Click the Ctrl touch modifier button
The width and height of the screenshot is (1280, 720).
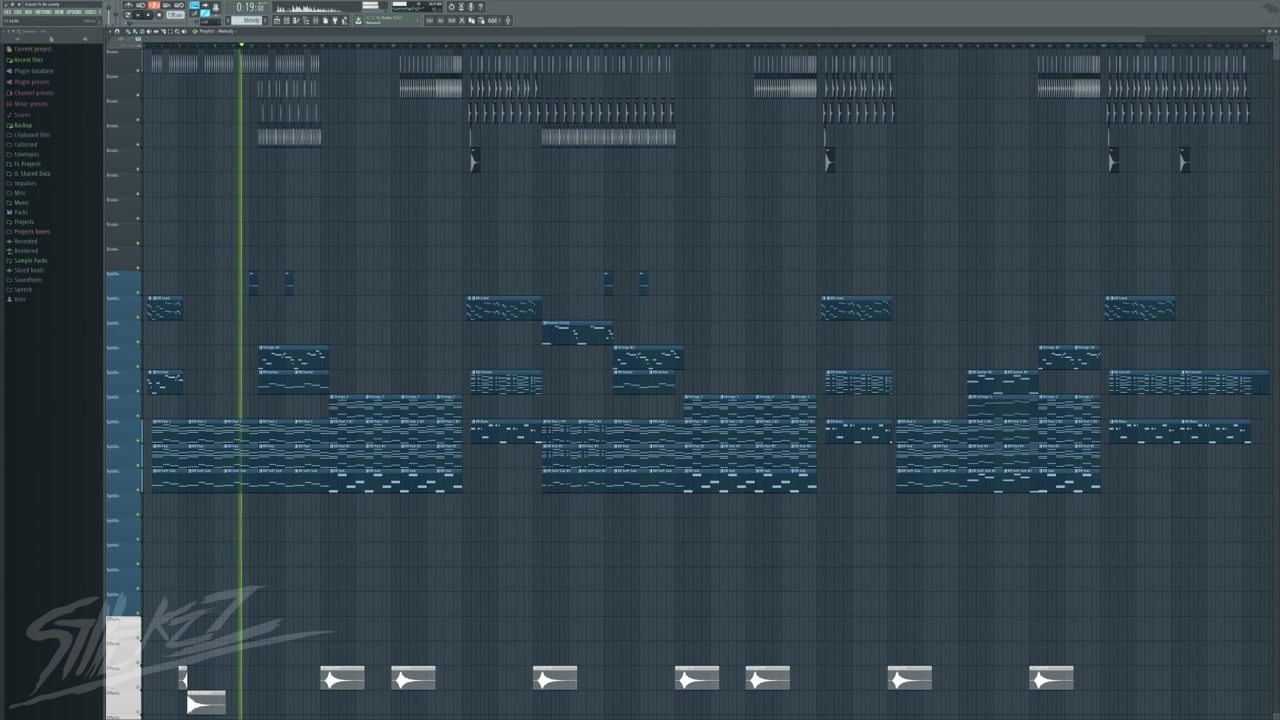[x=429, y=20]
